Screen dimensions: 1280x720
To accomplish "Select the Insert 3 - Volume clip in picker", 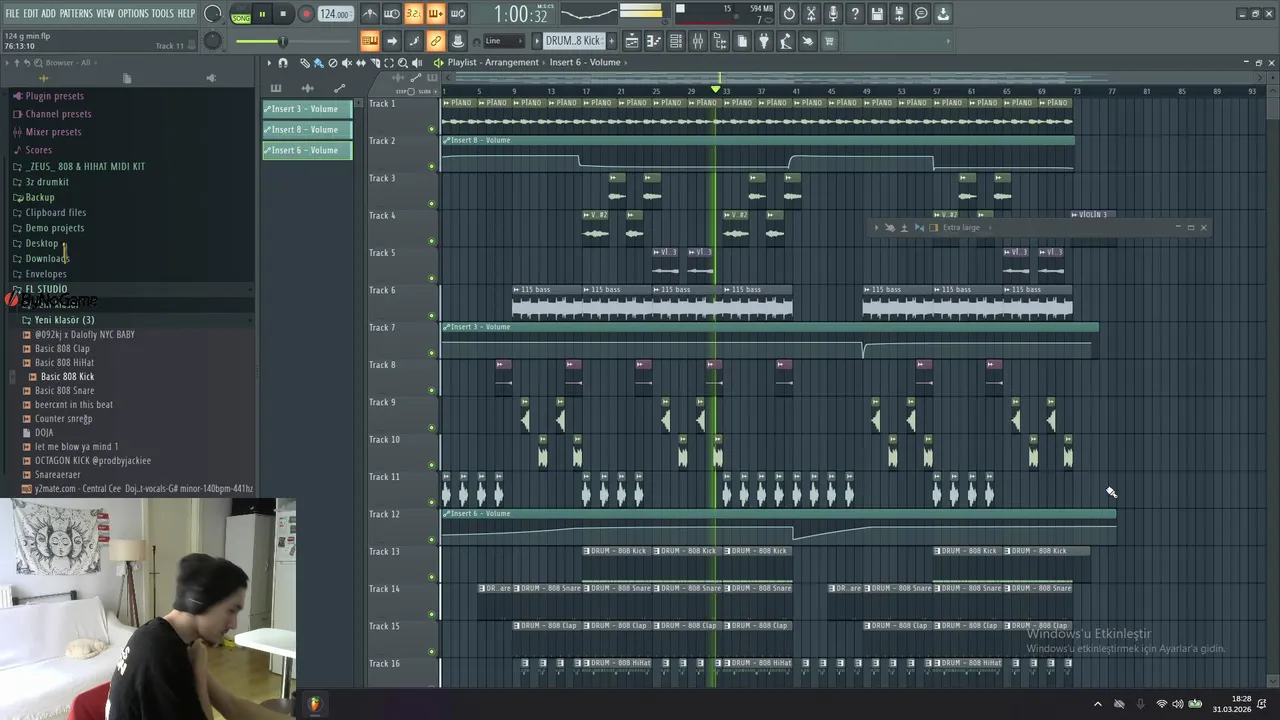I will tap(307, 109).
